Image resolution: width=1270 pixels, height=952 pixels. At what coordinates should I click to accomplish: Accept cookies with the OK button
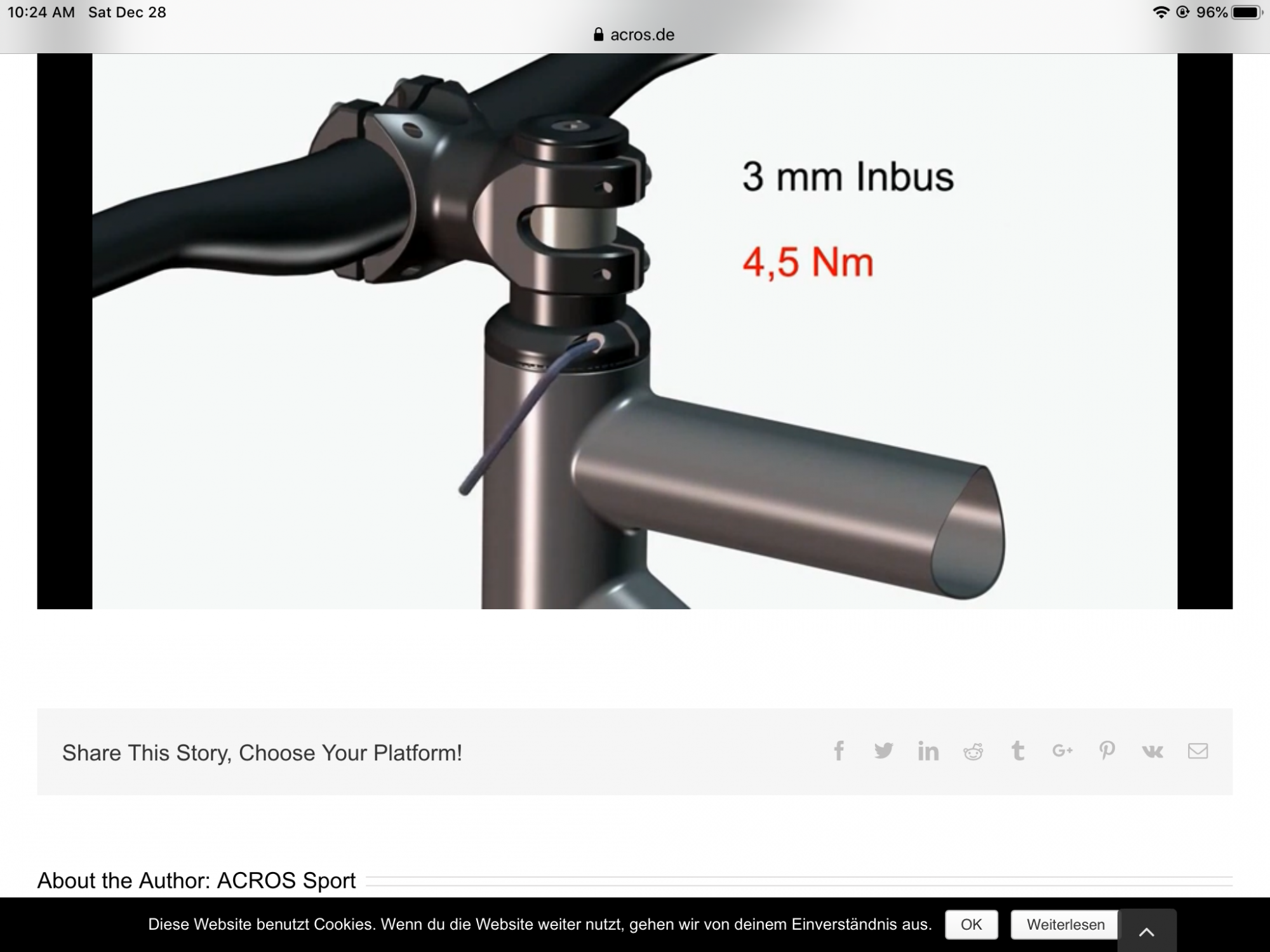tap(971, 925)
